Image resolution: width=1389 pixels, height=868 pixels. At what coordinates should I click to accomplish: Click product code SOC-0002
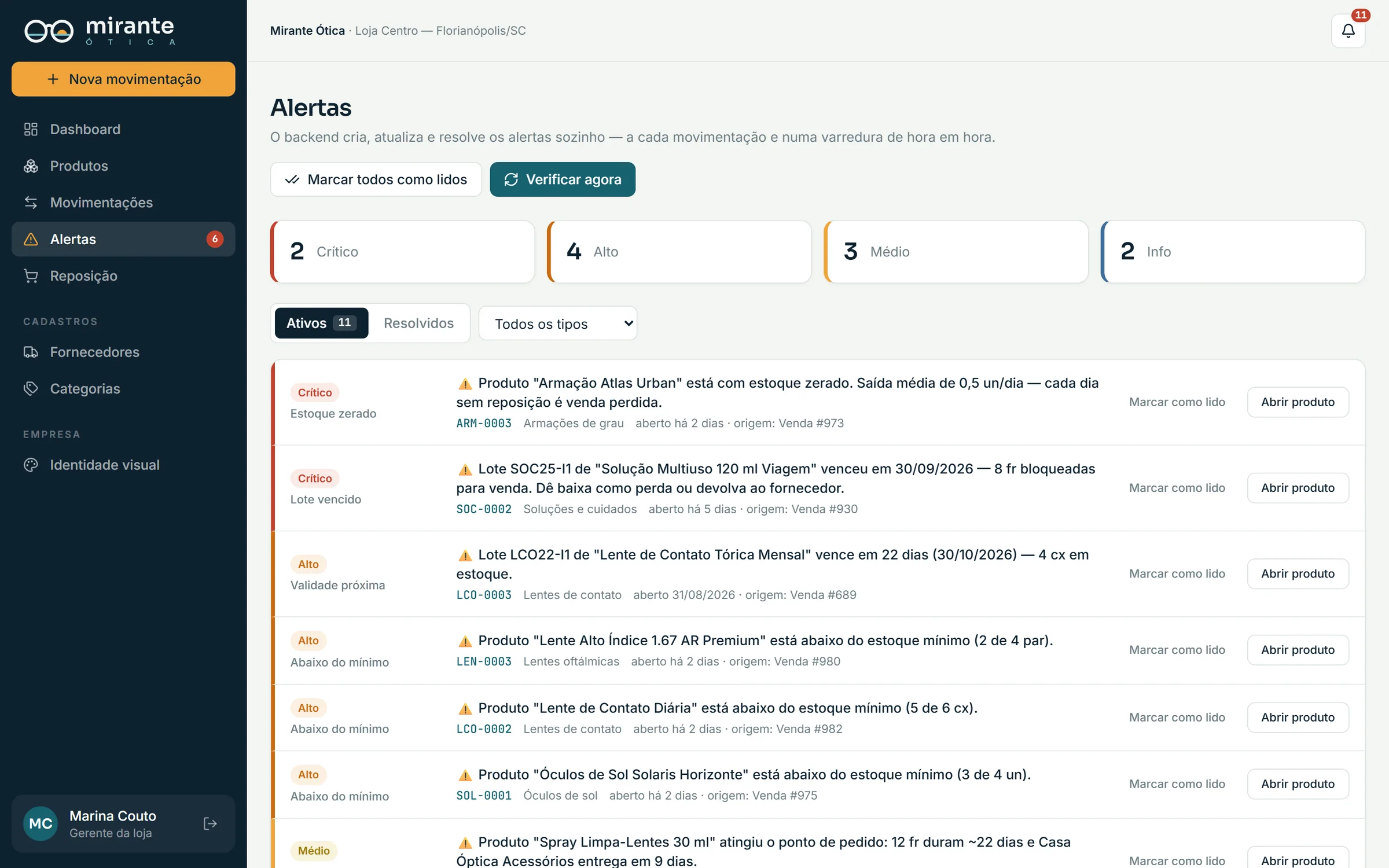pos(484,509)
